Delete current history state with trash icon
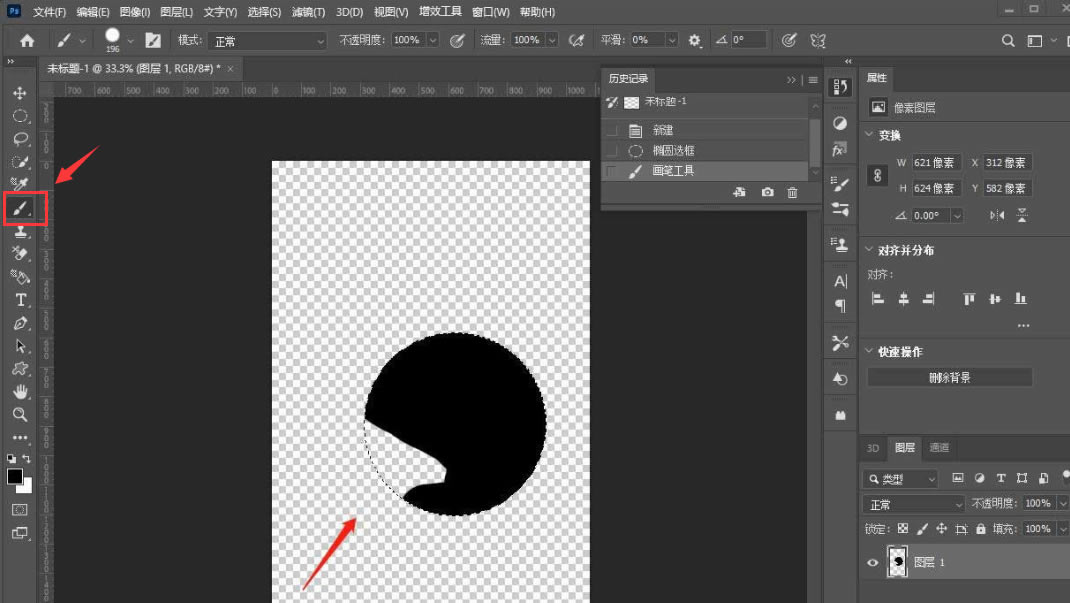This screenshot has height=603, width=1070. click(x=792, y=192)
